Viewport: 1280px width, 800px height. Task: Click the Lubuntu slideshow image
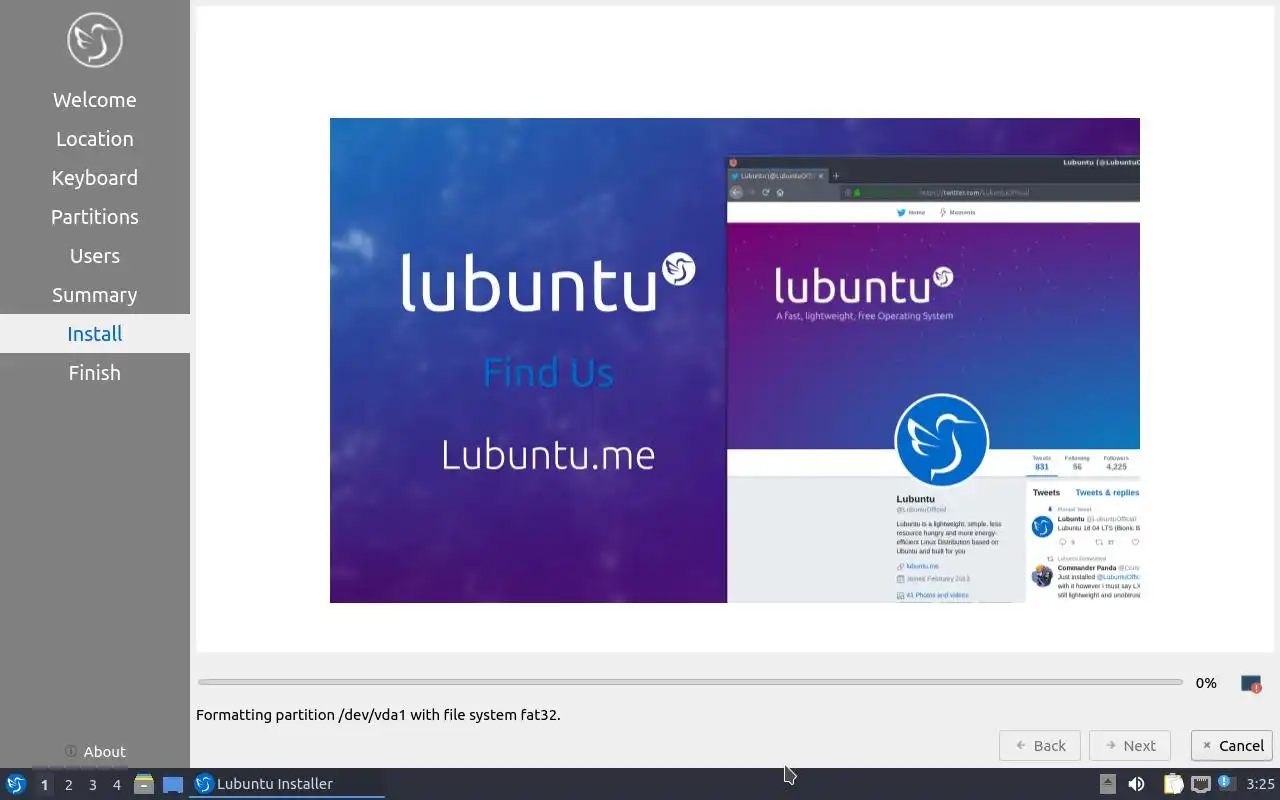point(735,360)
